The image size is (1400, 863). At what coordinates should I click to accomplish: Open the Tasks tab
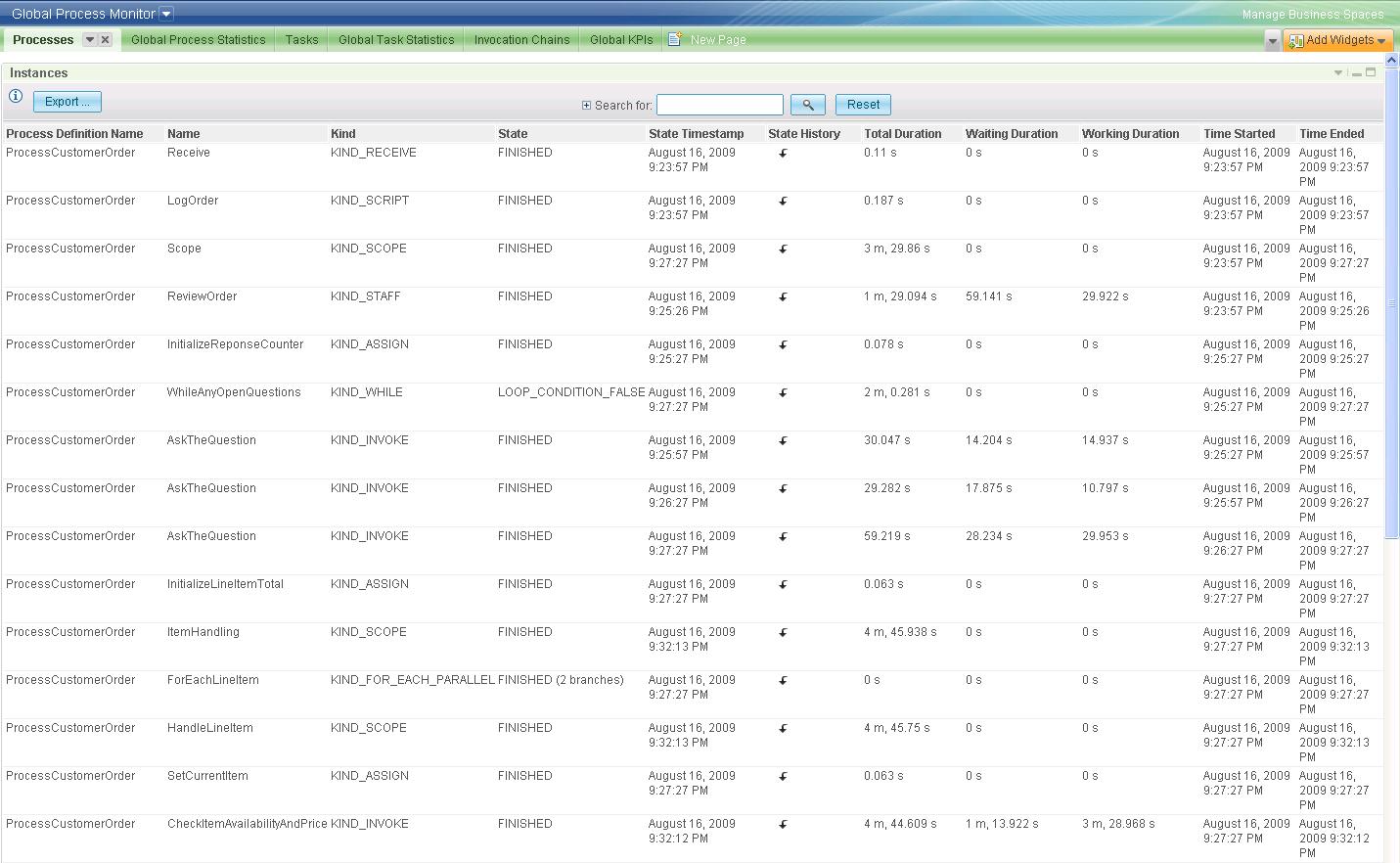302,40
